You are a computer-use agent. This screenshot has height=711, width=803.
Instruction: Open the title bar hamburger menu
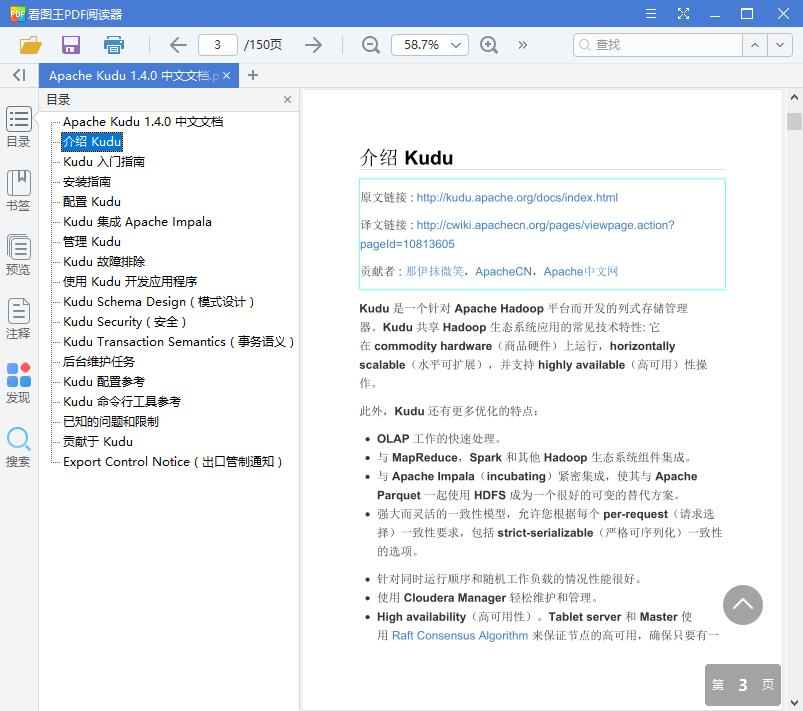(651, 14)
